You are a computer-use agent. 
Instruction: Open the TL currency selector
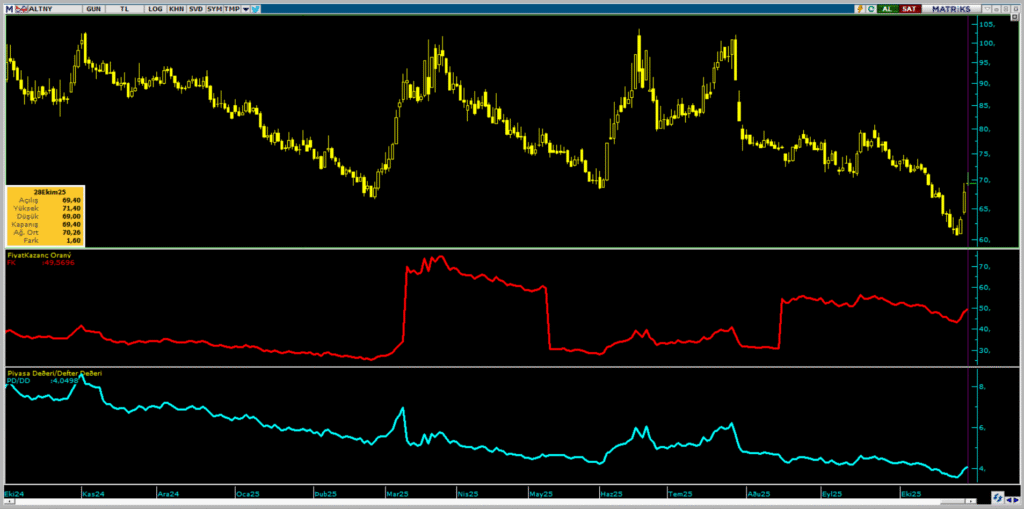tap(124, 8)
